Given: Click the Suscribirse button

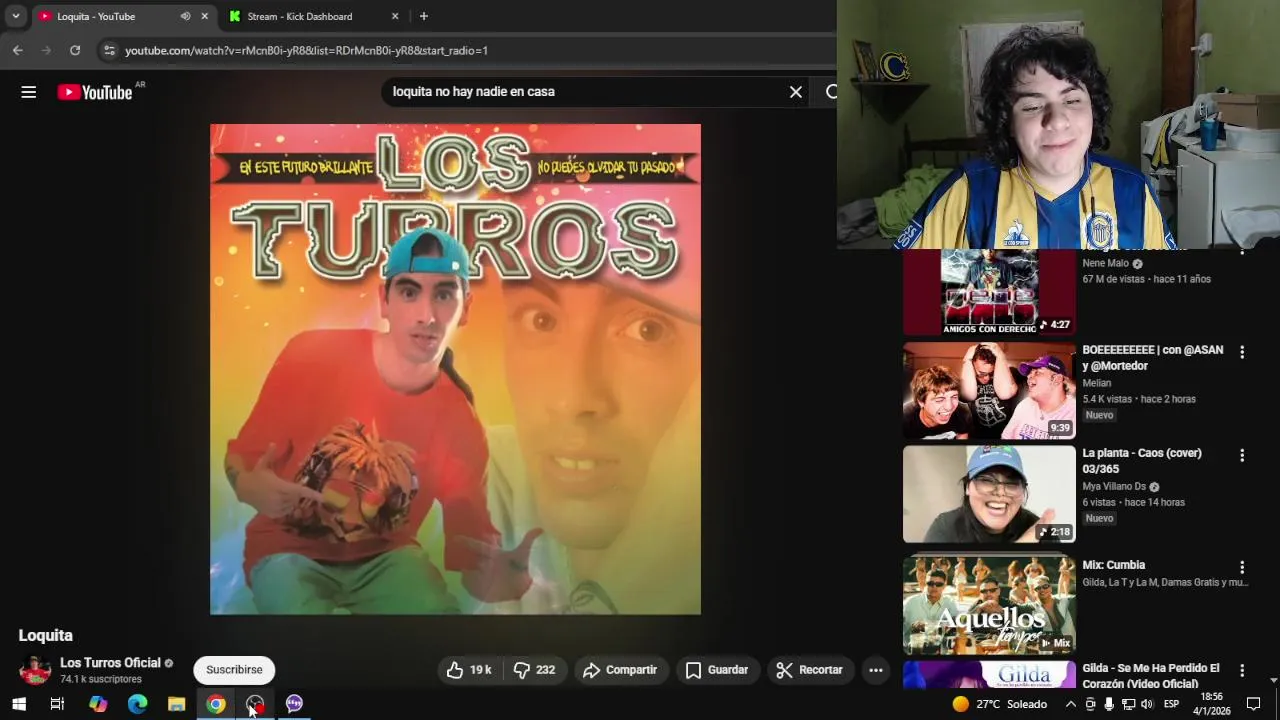Looking at the screenshot, I should coord(234,670).
